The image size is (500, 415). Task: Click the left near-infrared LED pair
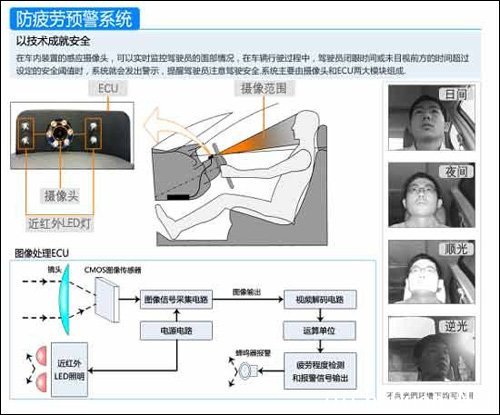point(26,133)
